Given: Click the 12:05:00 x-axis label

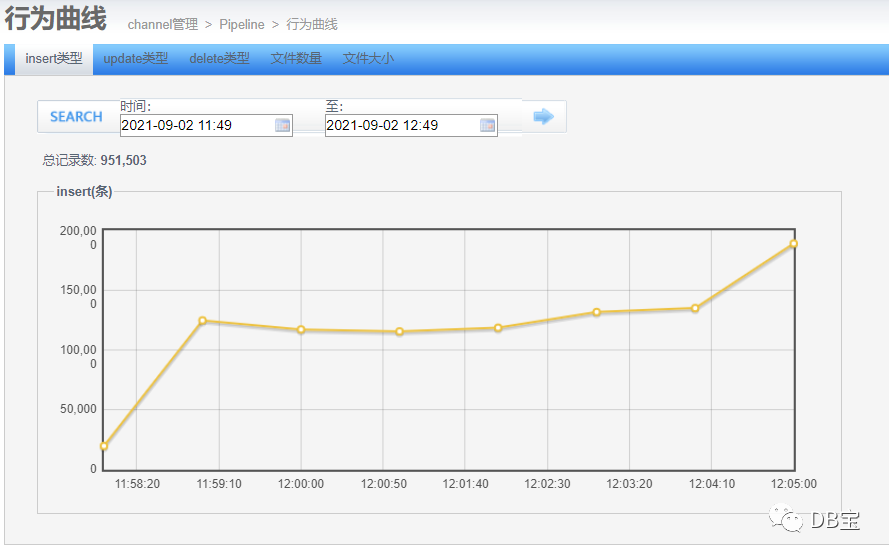Looking at the screenshot, I should click(x=793, y=484).
